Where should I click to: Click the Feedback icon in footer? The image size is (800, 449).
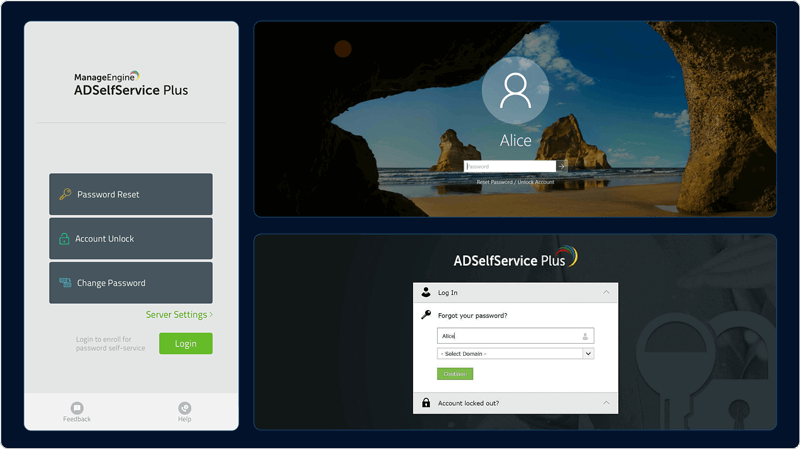click(77, 408)
